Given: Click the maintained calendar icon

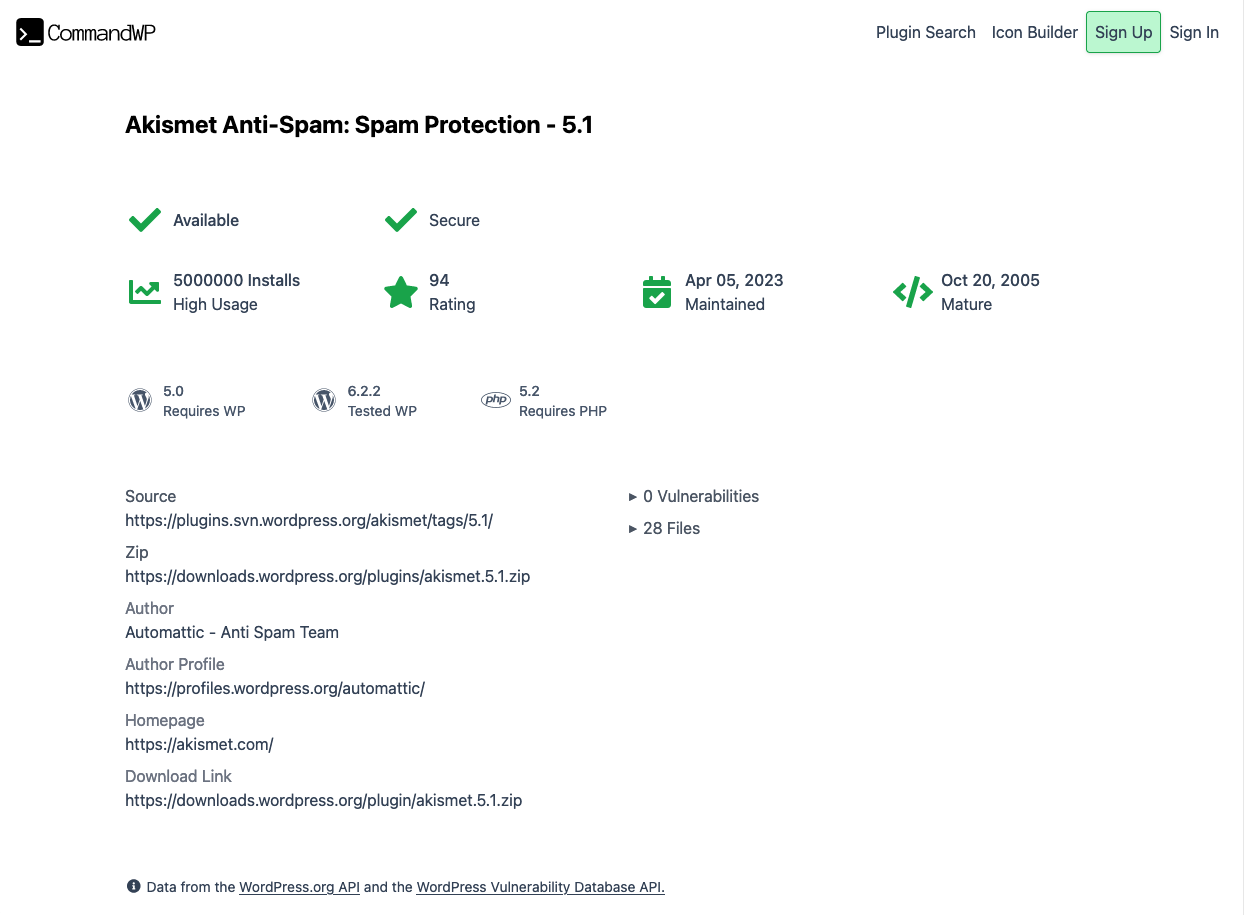Looking at the screenshot, I should [656, 292].
